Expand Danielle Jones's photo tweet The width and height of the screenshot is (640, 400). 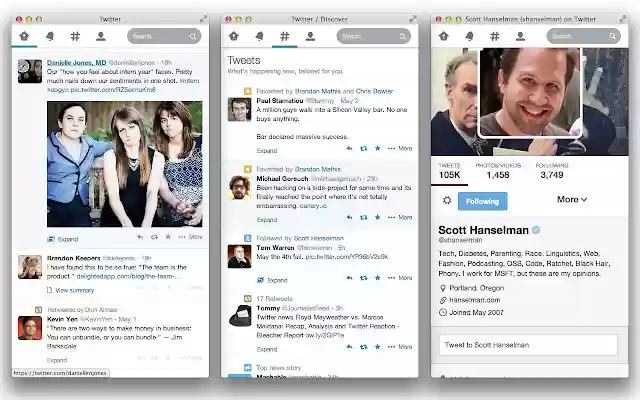click(x=63, y=239)
